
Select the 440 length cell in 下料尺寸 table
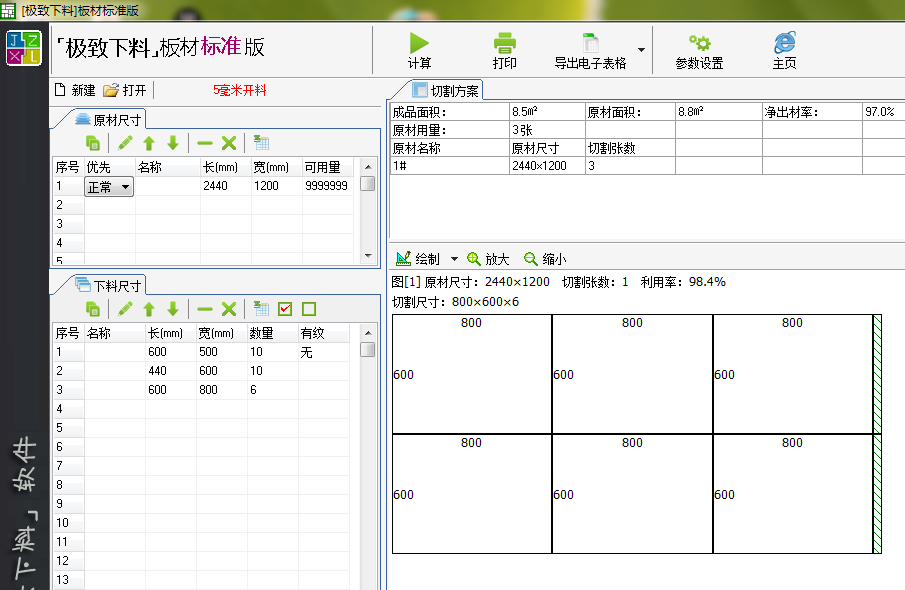pyautogui.click(x=171, y=371)
